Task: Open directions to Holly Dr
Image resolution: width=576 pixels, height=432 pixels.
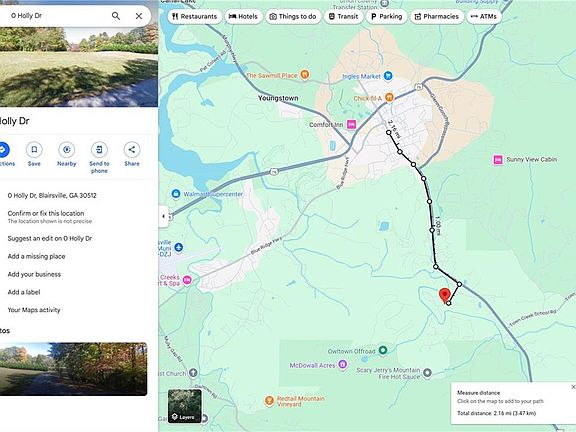Action: pyautogui.click(x=4, y=154)
